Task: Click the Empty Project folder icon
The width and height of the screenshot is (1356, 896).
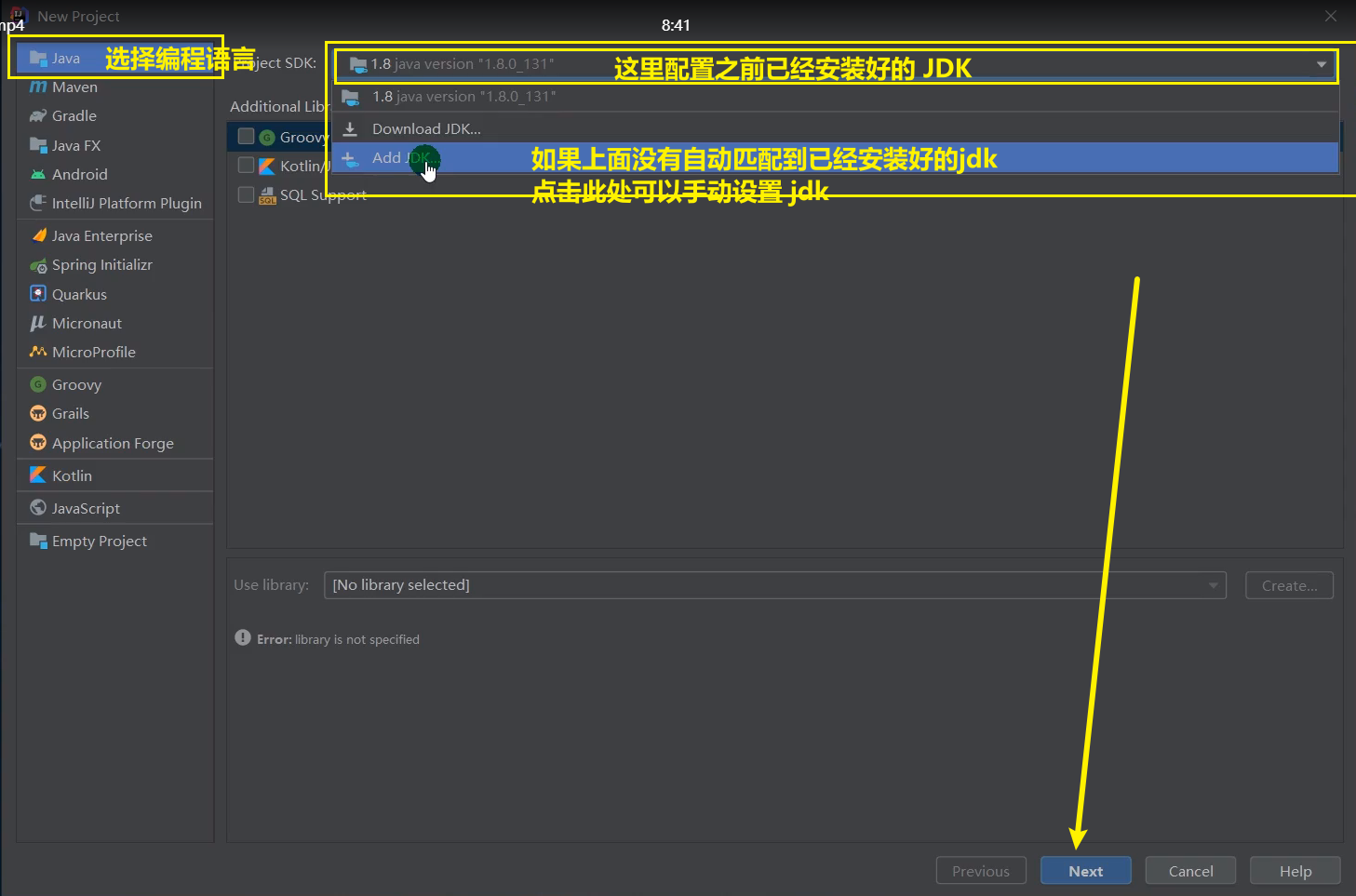Action: tap(38, 541)
